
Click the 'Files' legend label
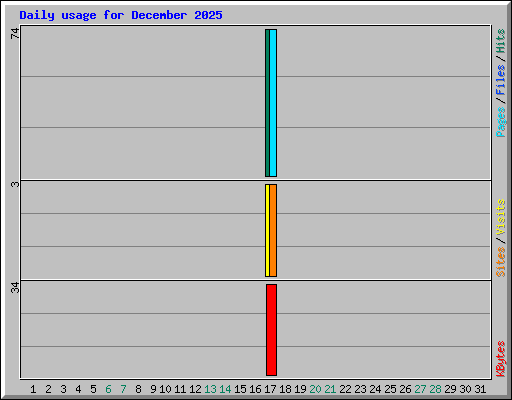pos(501,80)
